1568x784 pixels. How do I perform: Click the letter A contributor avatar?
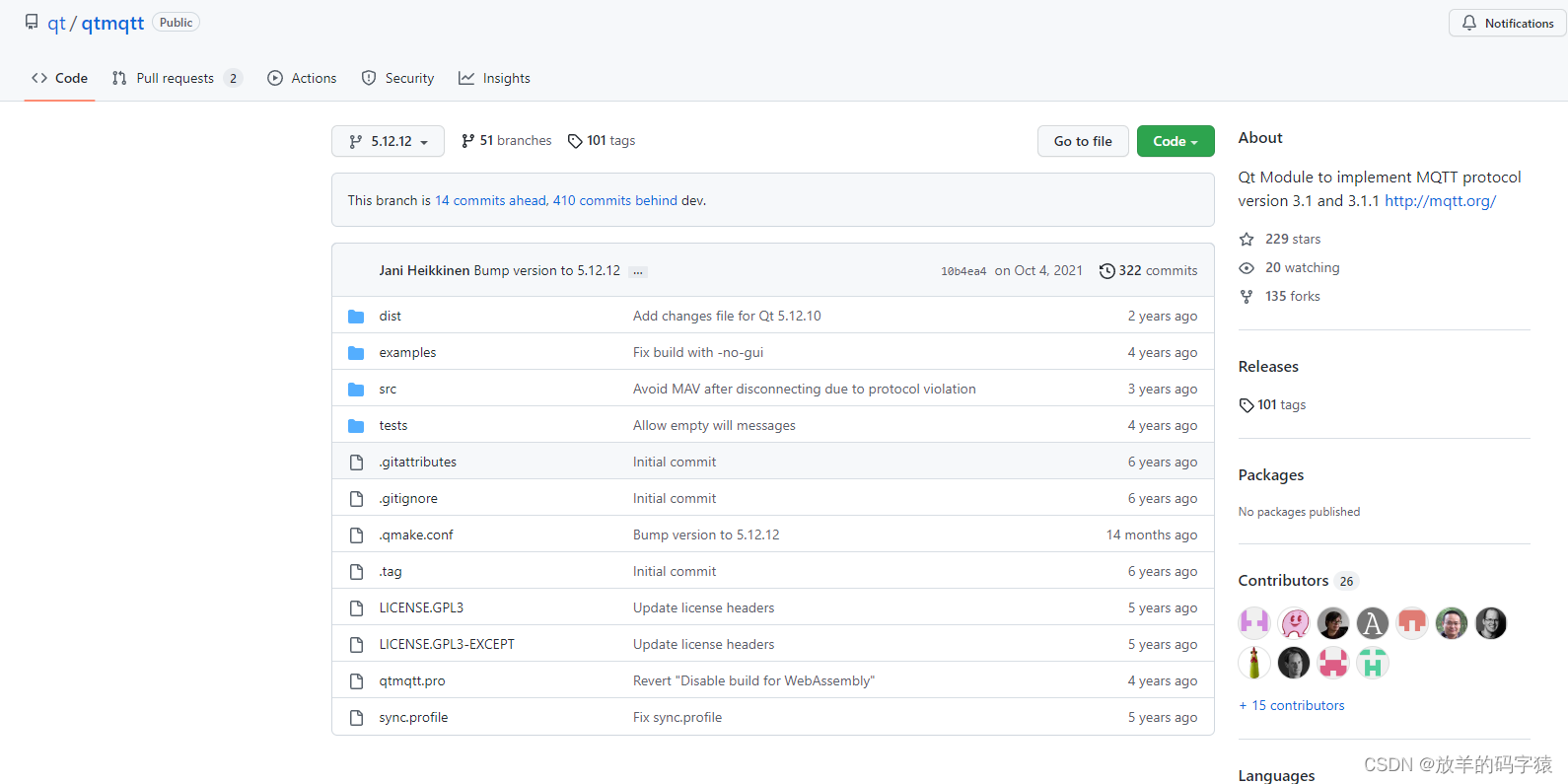[1373, 623]
